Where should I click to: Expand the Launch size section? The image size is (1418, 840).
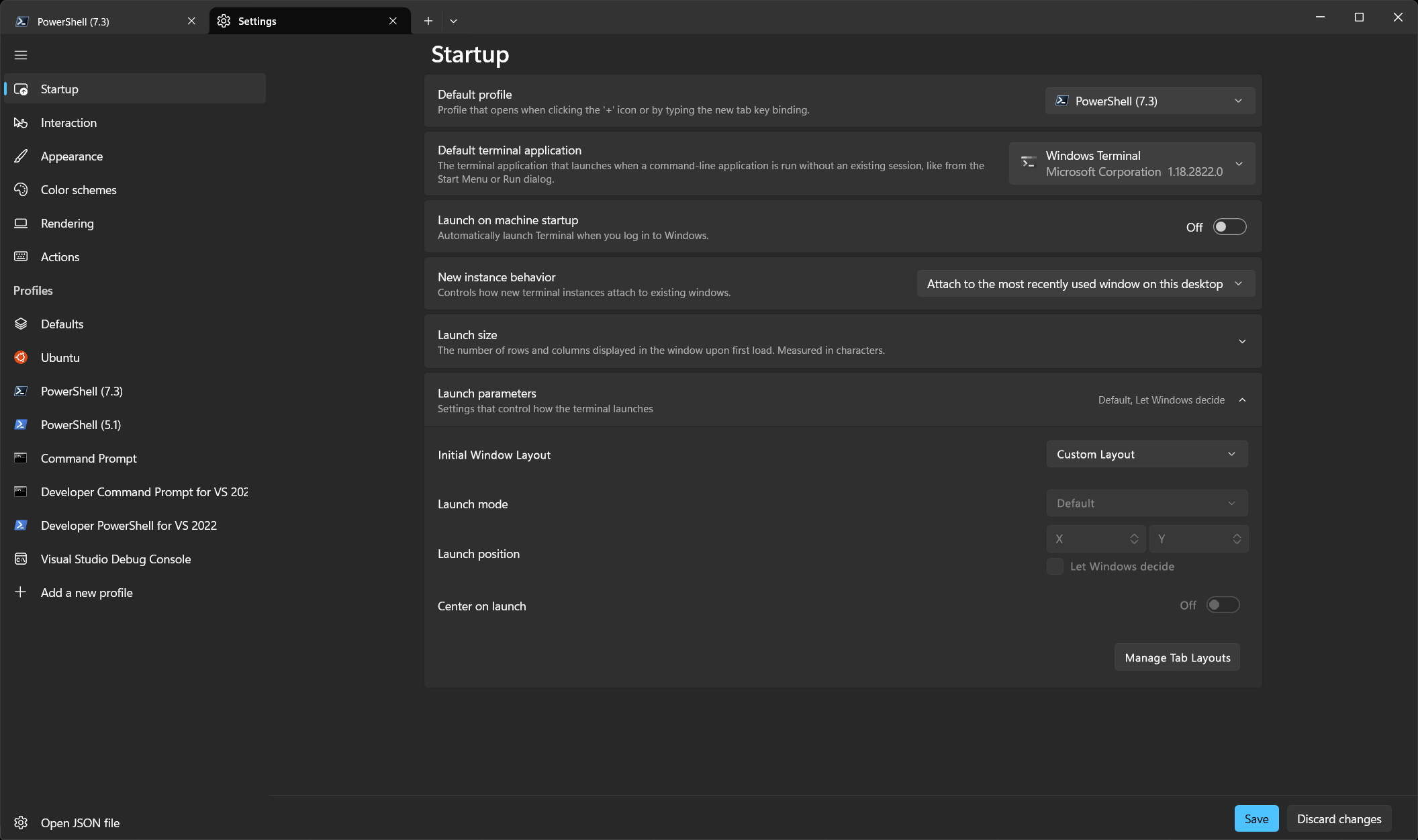point(1243,341)
